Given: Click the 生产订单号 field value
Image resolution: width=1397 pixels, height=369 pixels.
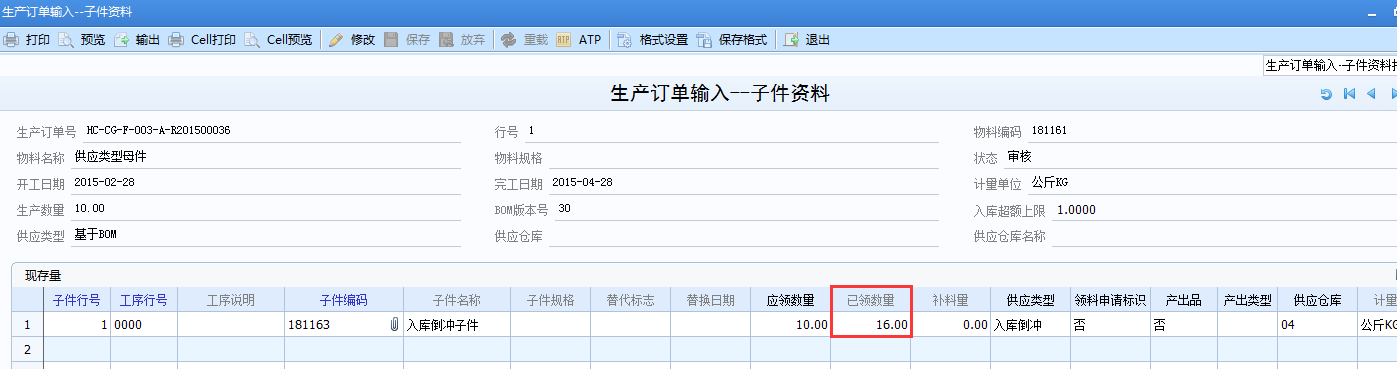Looking at the screenshot, I should pos(271,131).
